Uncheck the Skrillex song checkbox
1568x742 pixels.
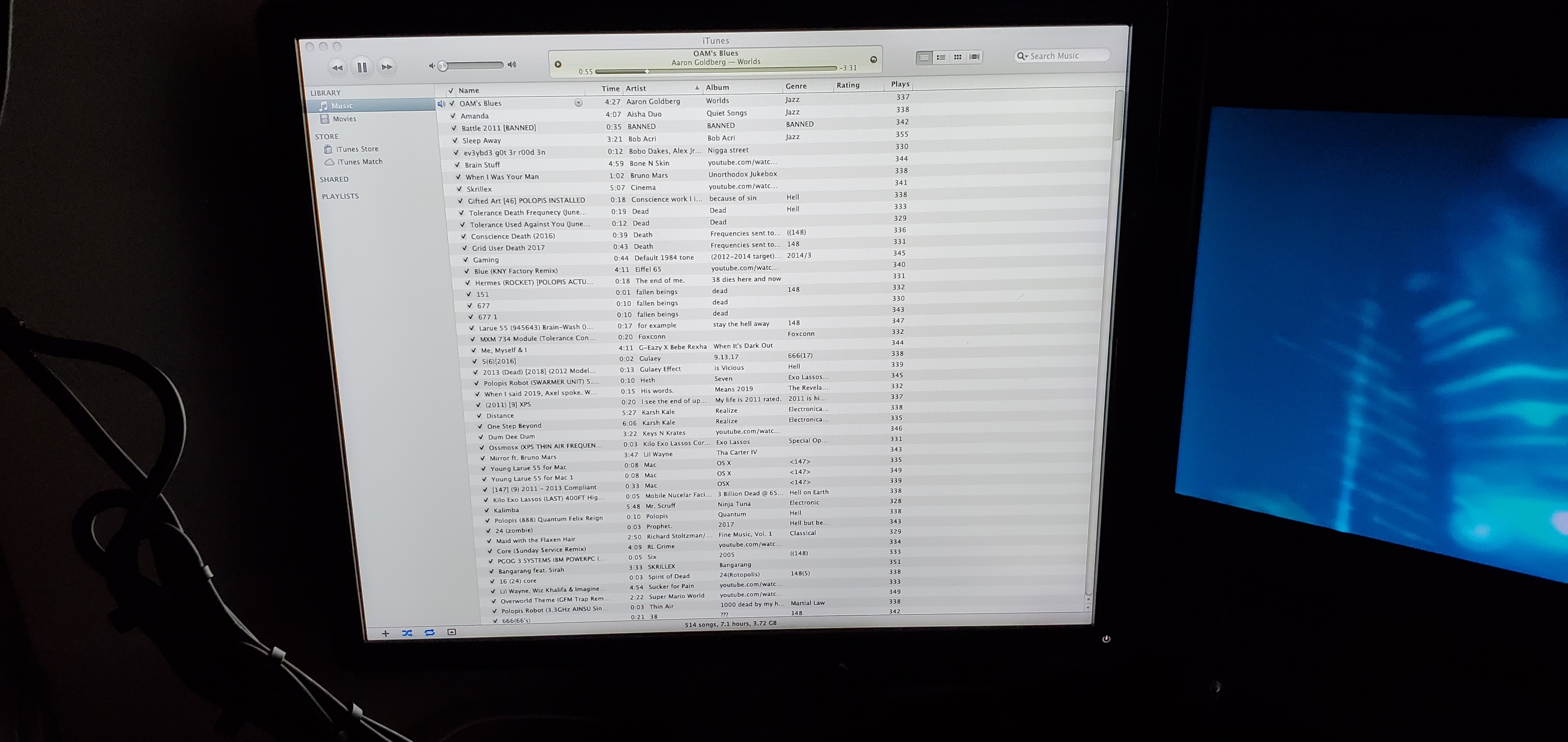[x=460, y=189]
